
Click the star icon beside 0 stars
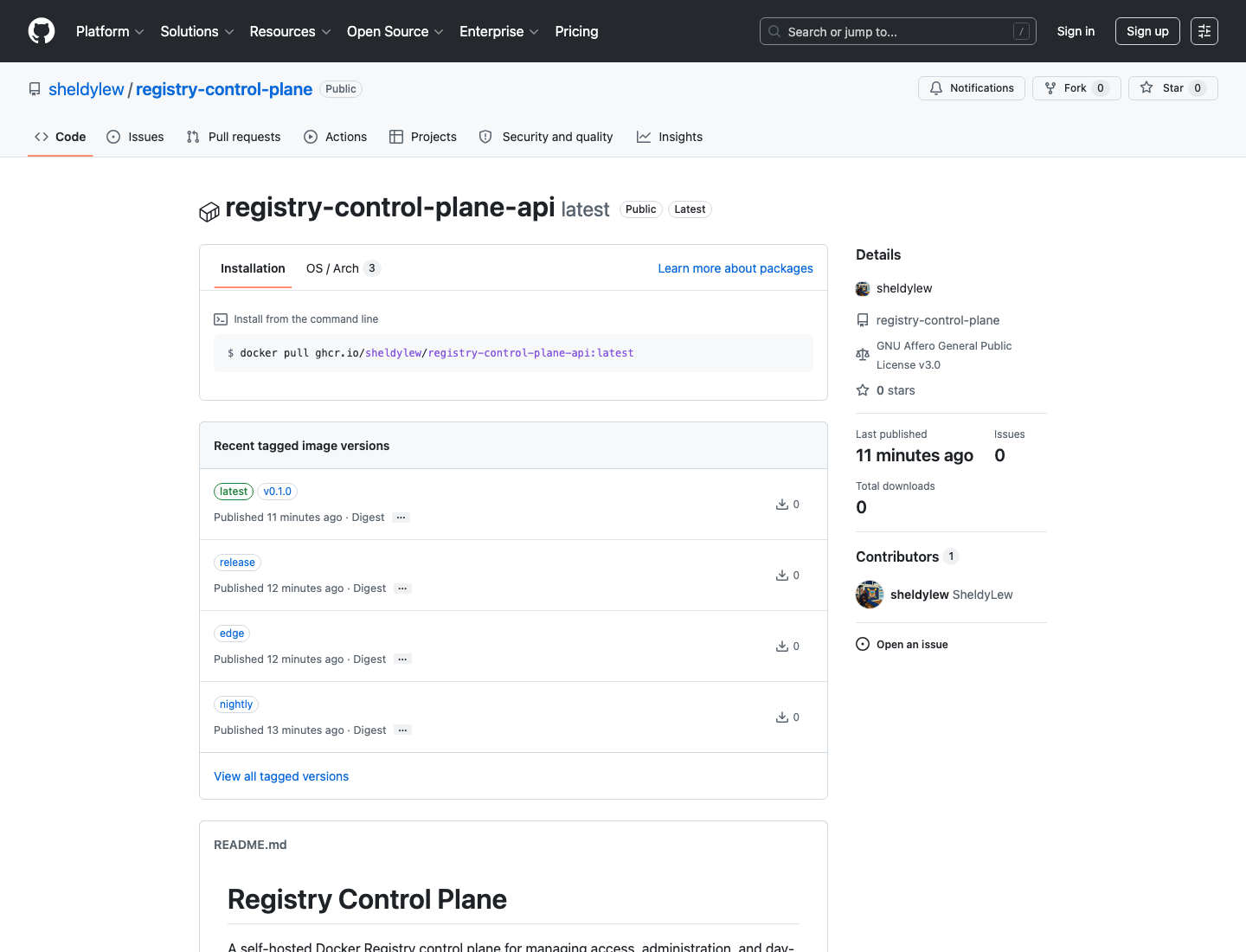[863, 390]
